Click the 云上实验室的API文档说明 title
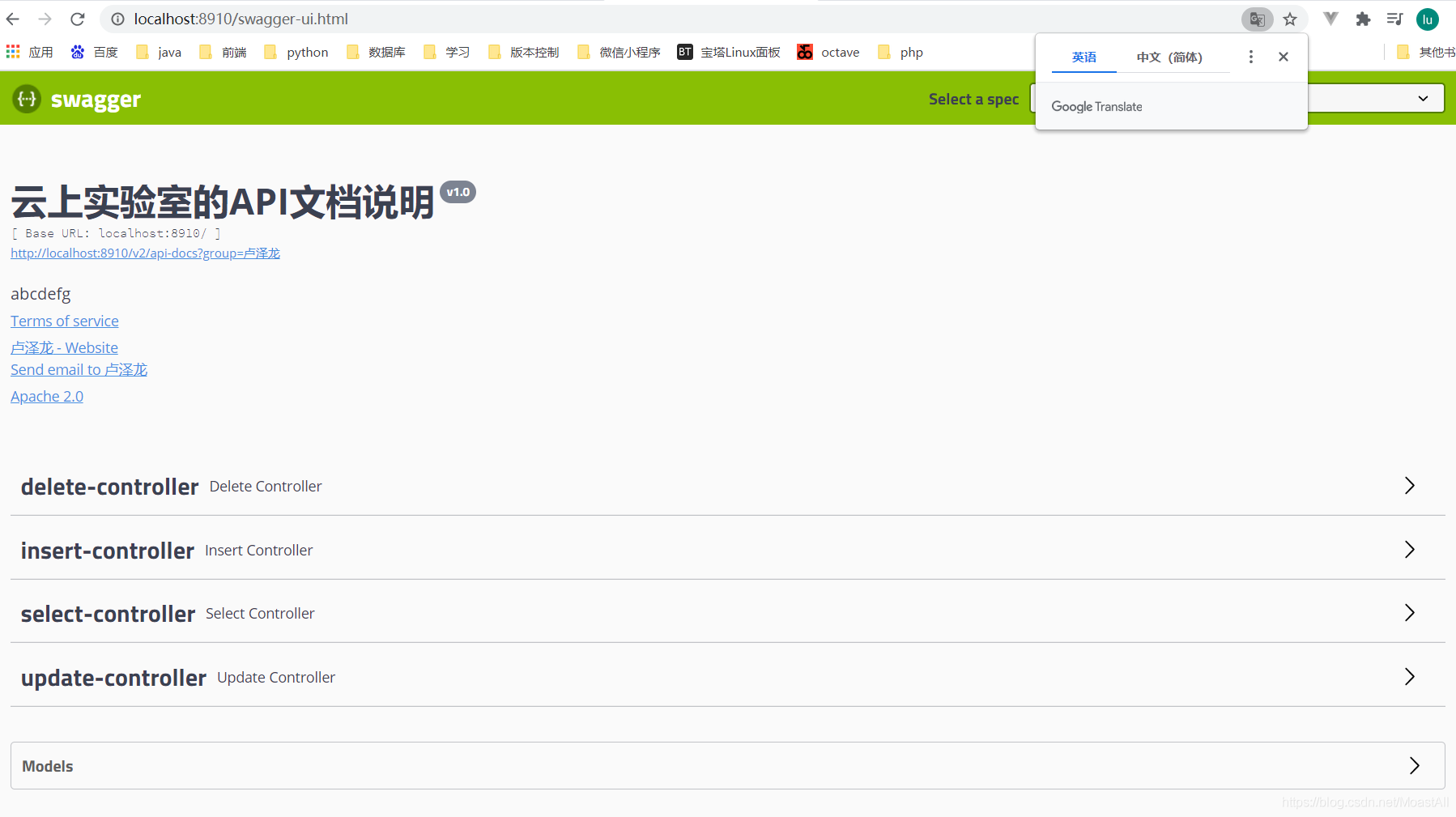This screenshot has height=817, width=1456. [x=223, y=202]
